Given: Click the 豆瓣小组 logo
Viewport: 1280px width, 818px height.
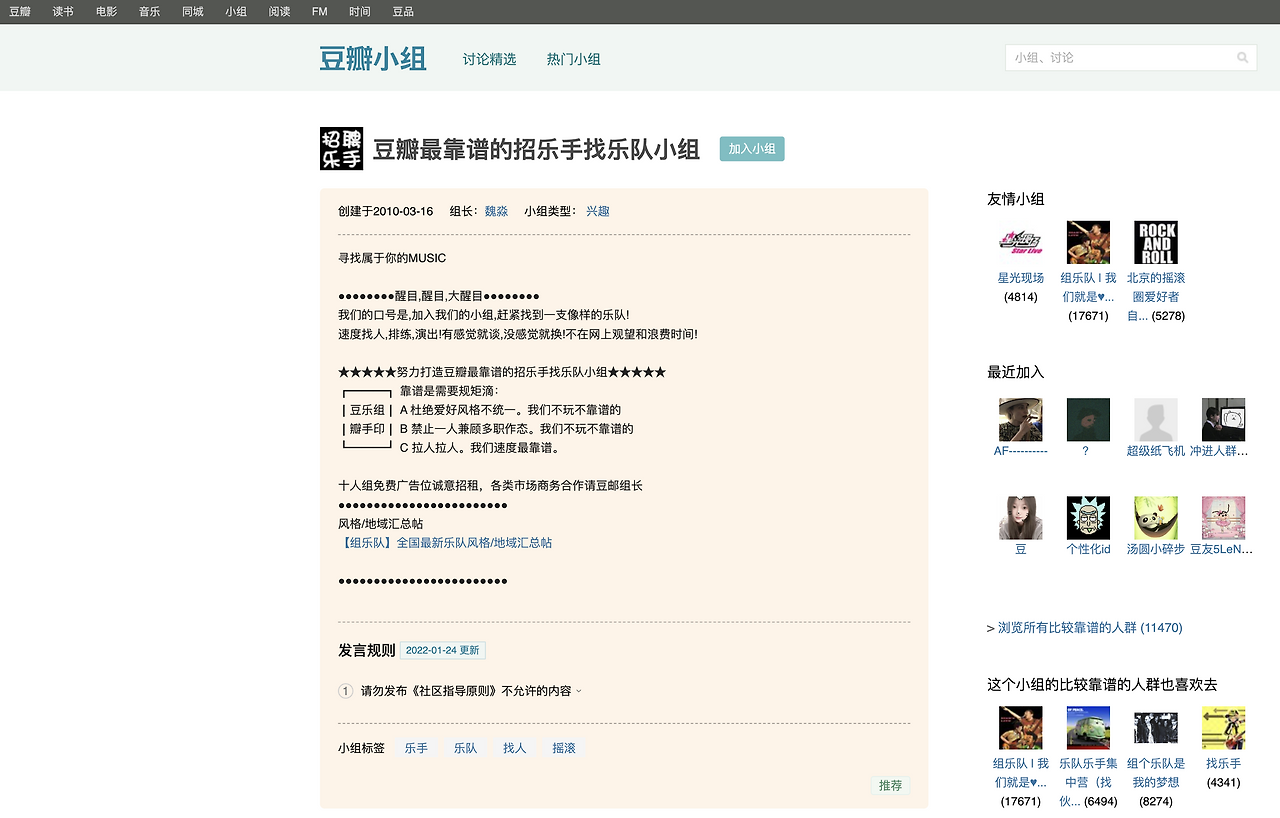Looking at the screenshot, I should [373, 59].
